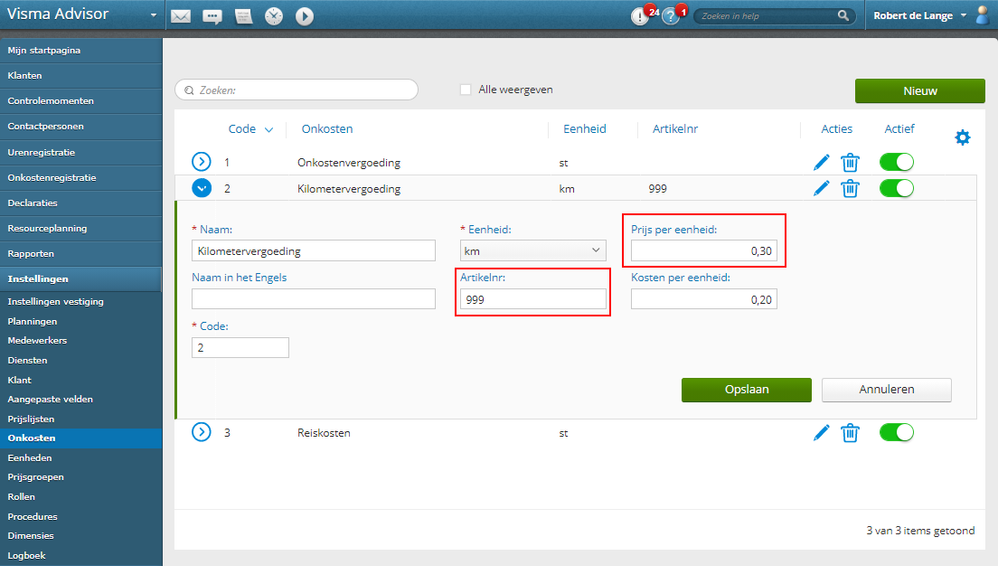Delete Kilometervergoeding with the trash icon
Image resolution: width=998 pixels, height=566 pixels.
(850, 188)
